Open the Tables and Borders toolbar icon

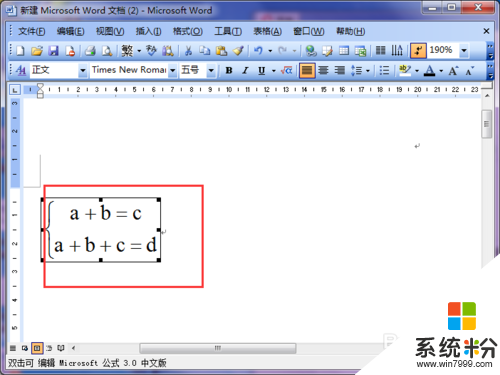(x=327, y=51)
